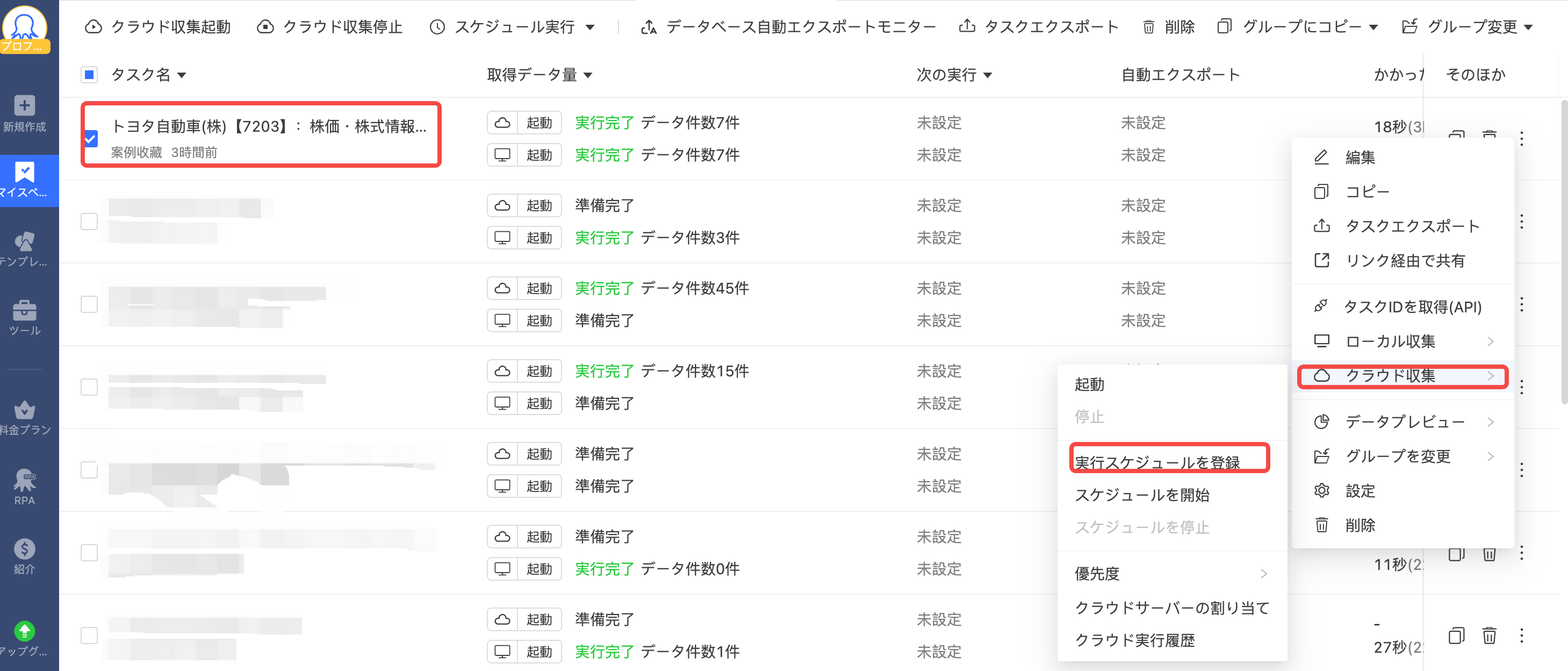Image resolution: width=1568 pixels, height=671 pixels.
Task: Click monitor icon beside データ件数3件
Action: 502,238
